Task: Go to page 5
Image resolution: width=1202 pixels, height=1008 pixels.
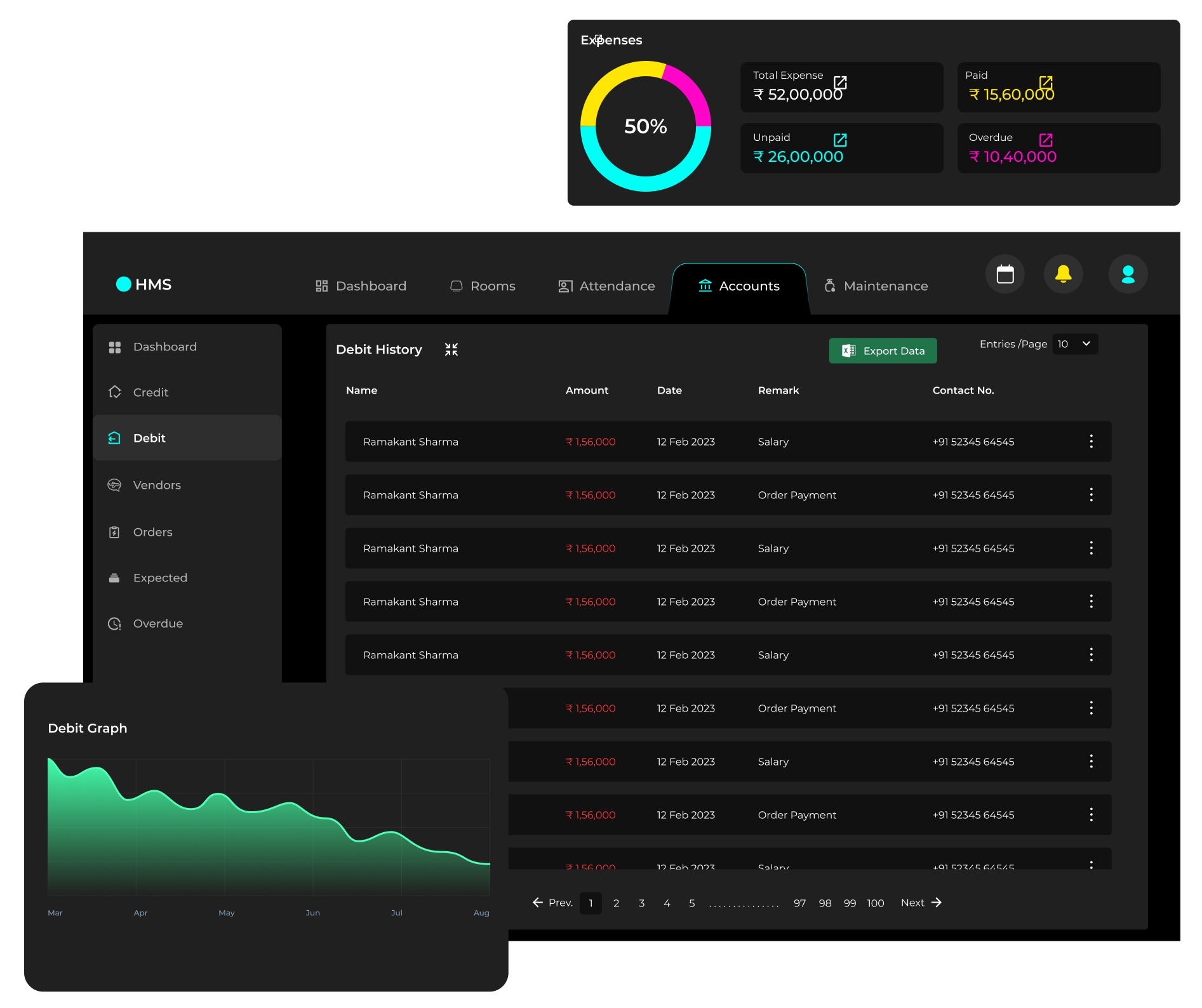Action: (x=691, y=903)
